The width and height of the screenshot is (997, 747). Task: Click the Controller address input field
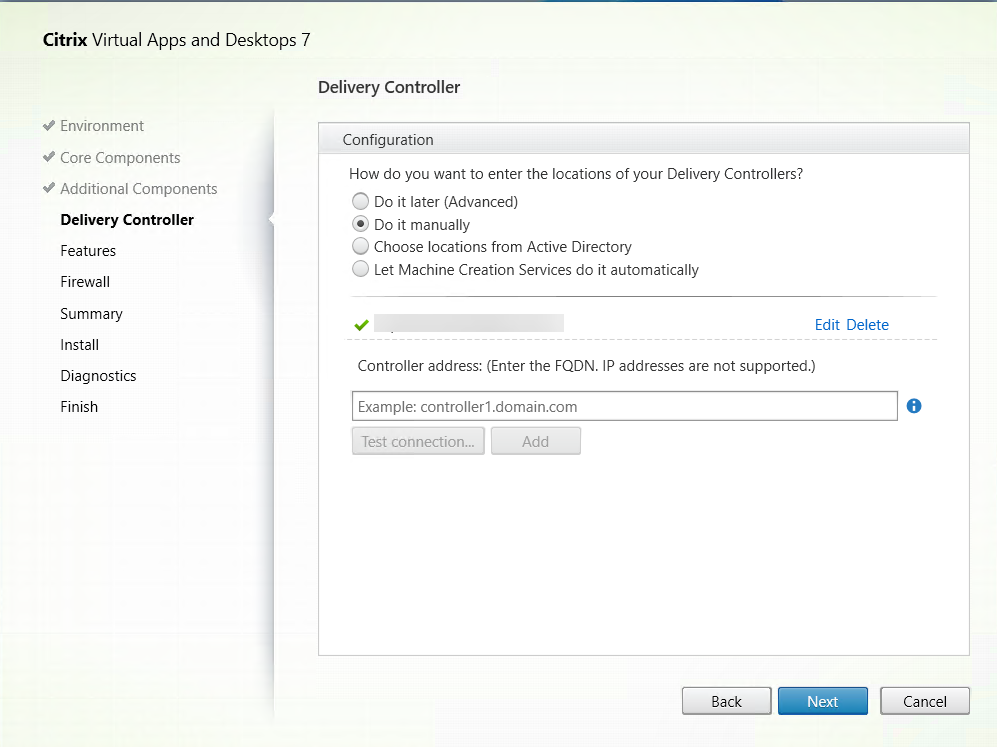[624, 406]
